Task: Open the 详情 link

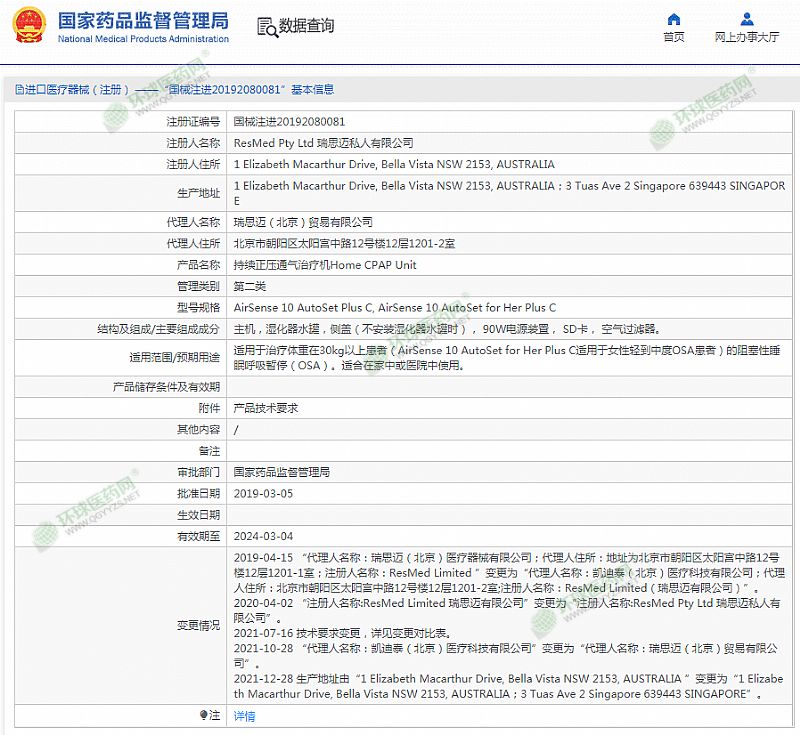Action: tap(244, 716)
